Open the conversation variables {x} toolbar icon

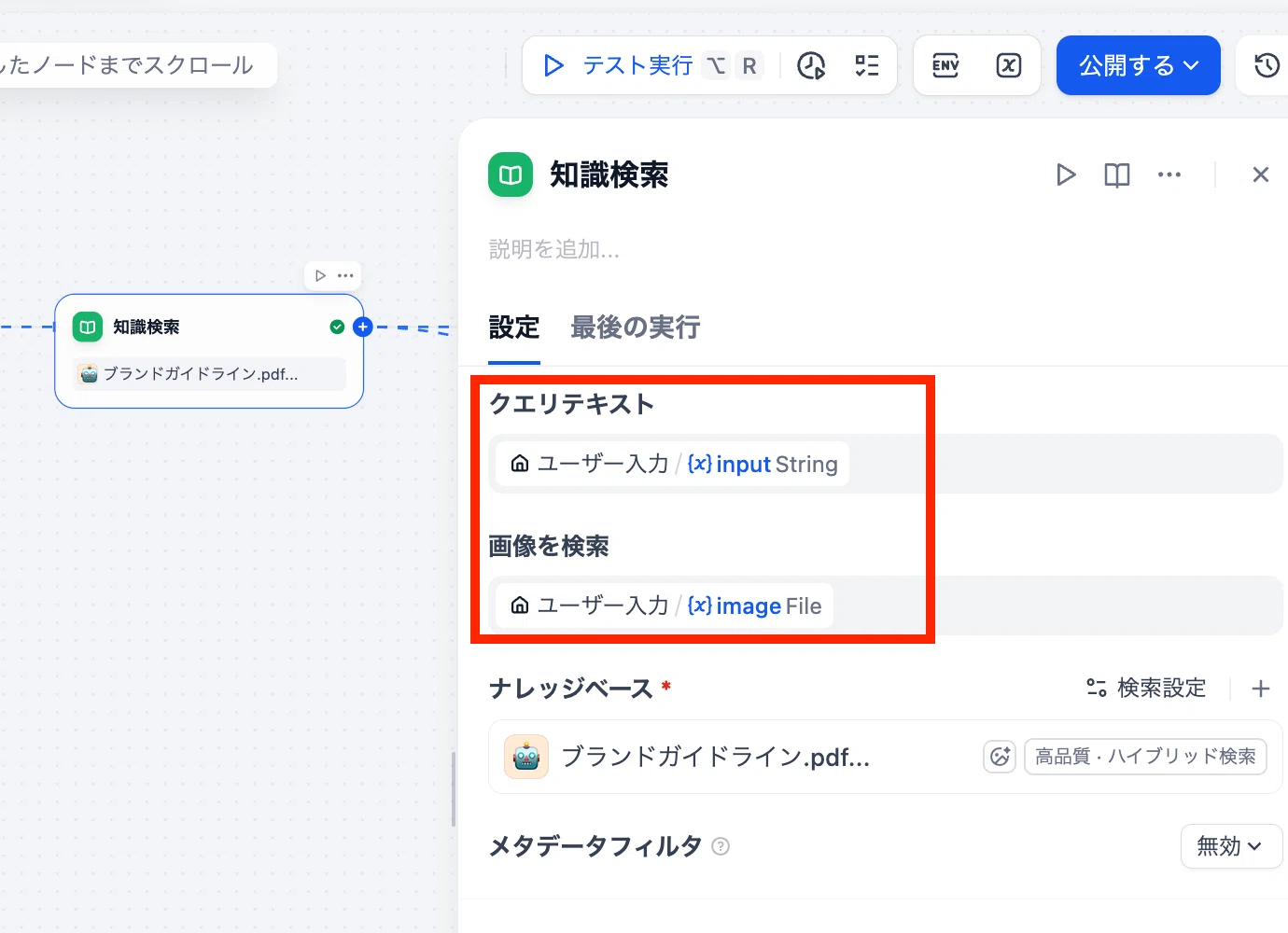click(x=1009, y=65)
